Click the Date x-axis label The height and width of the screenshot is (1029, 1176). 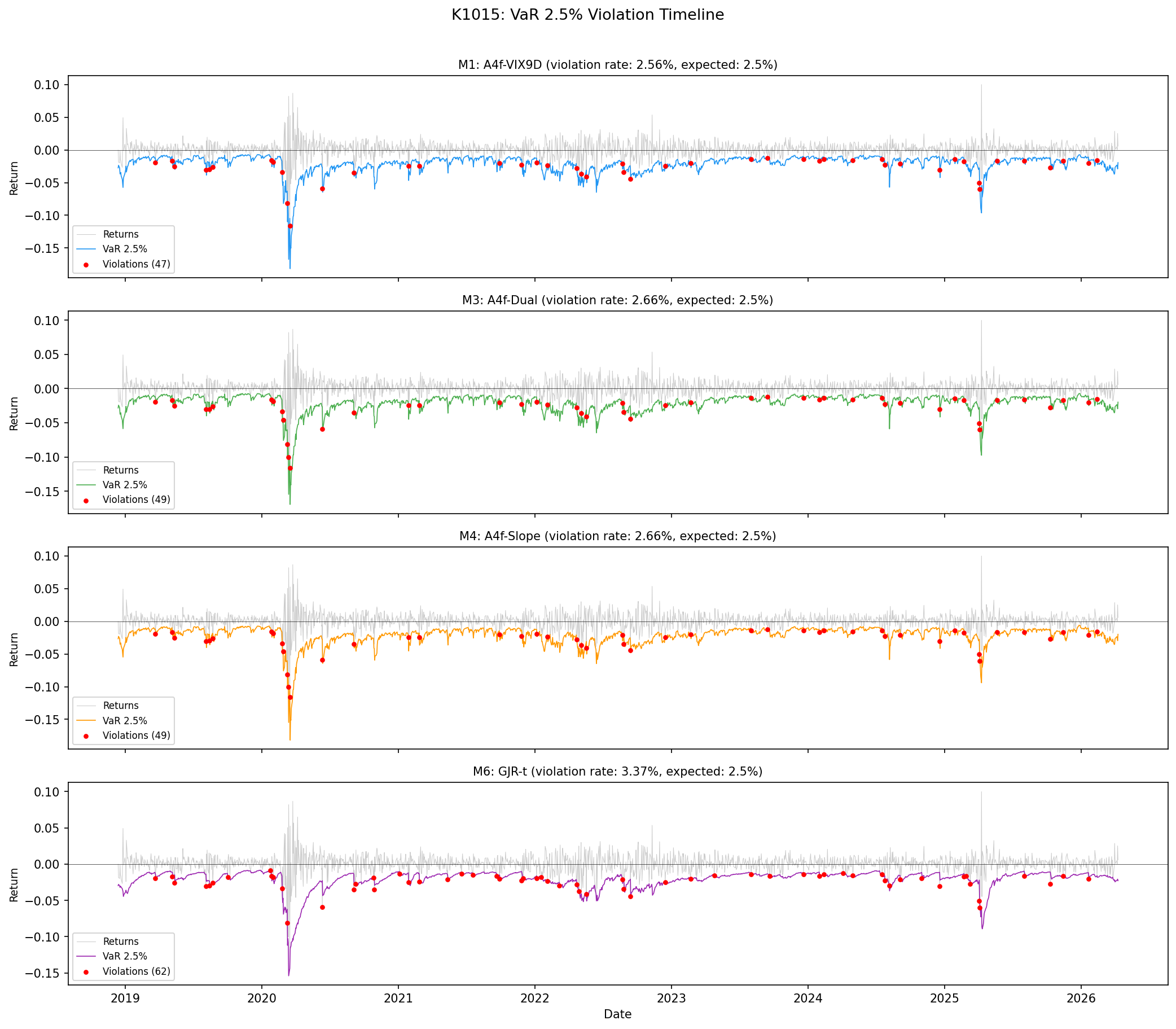[x=617, y=1015]
